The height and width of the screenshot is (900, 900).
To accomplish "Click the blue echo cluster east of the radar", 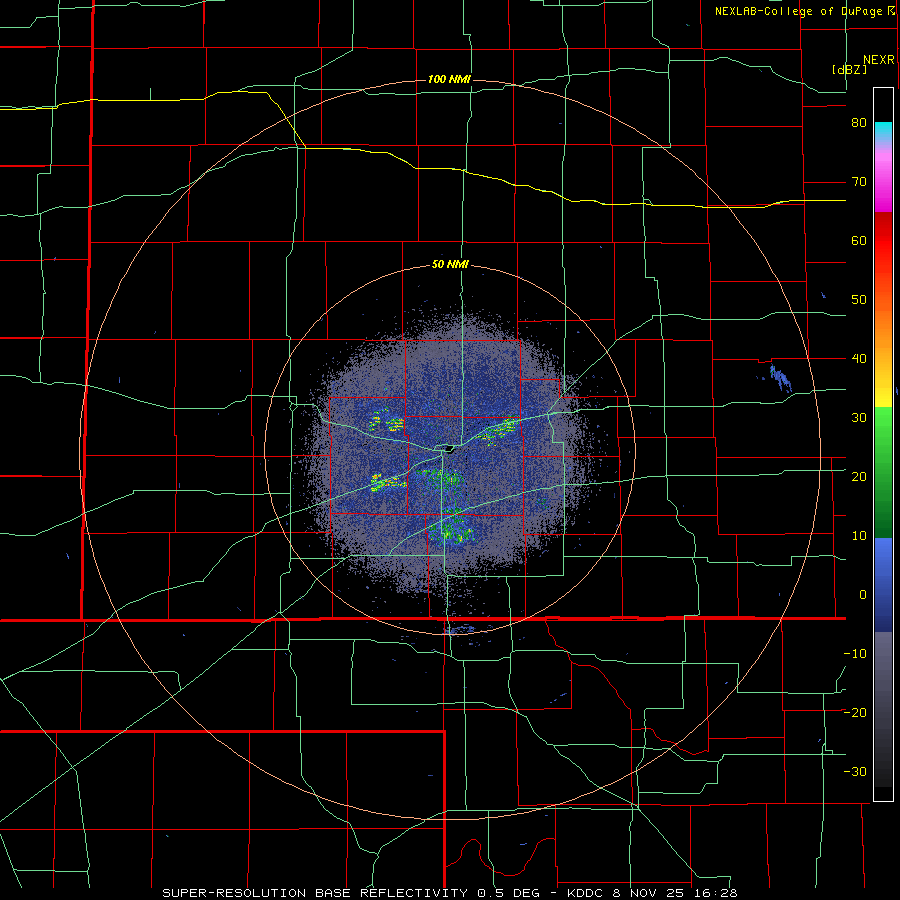I will (781, 379).
